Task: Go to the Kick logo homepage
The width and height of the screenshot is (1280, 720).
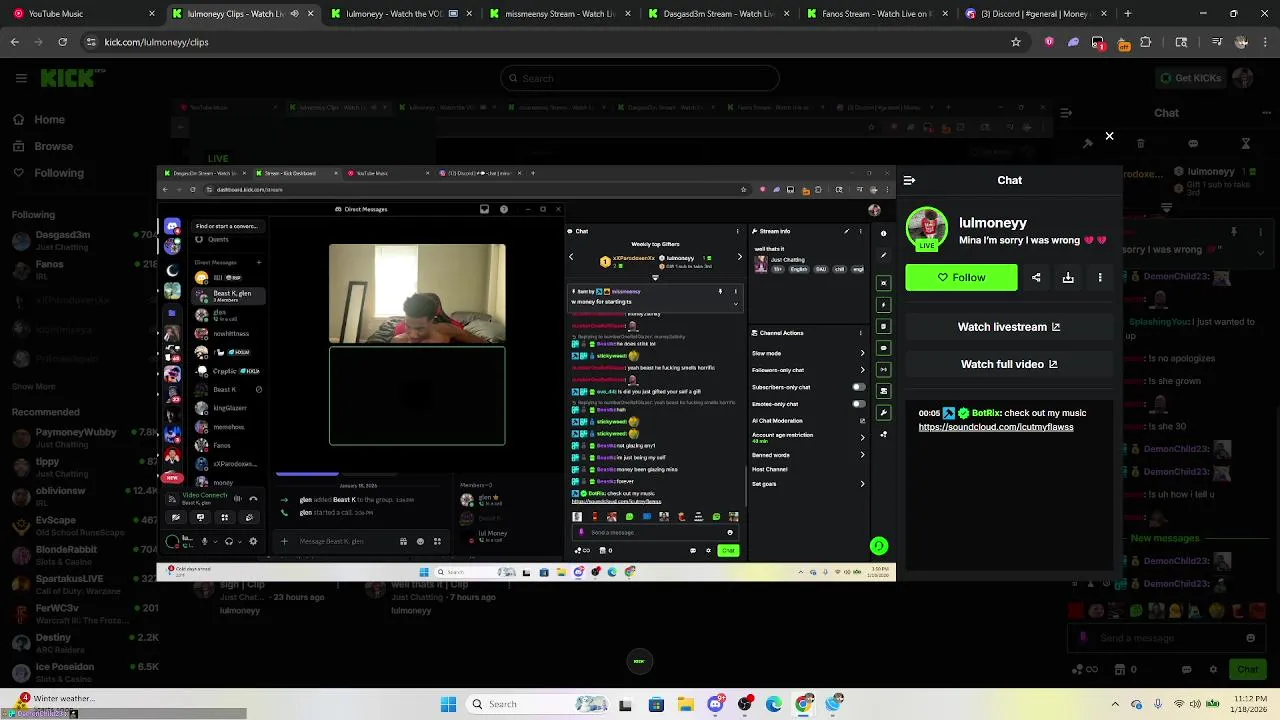Action: pos(73,78)
